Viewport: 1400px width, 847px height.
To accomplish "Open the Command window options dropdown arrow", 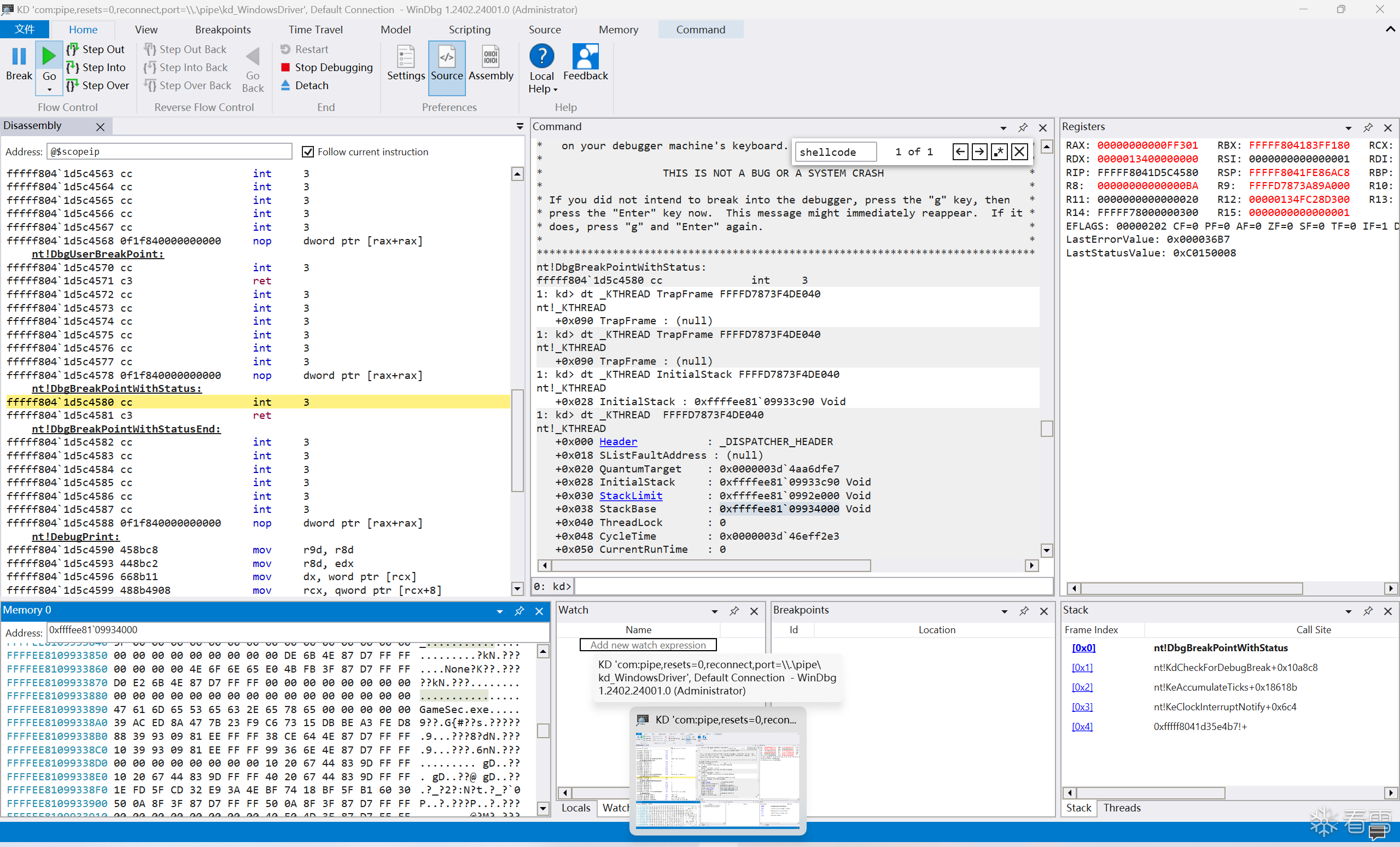I will (1004, 127).
